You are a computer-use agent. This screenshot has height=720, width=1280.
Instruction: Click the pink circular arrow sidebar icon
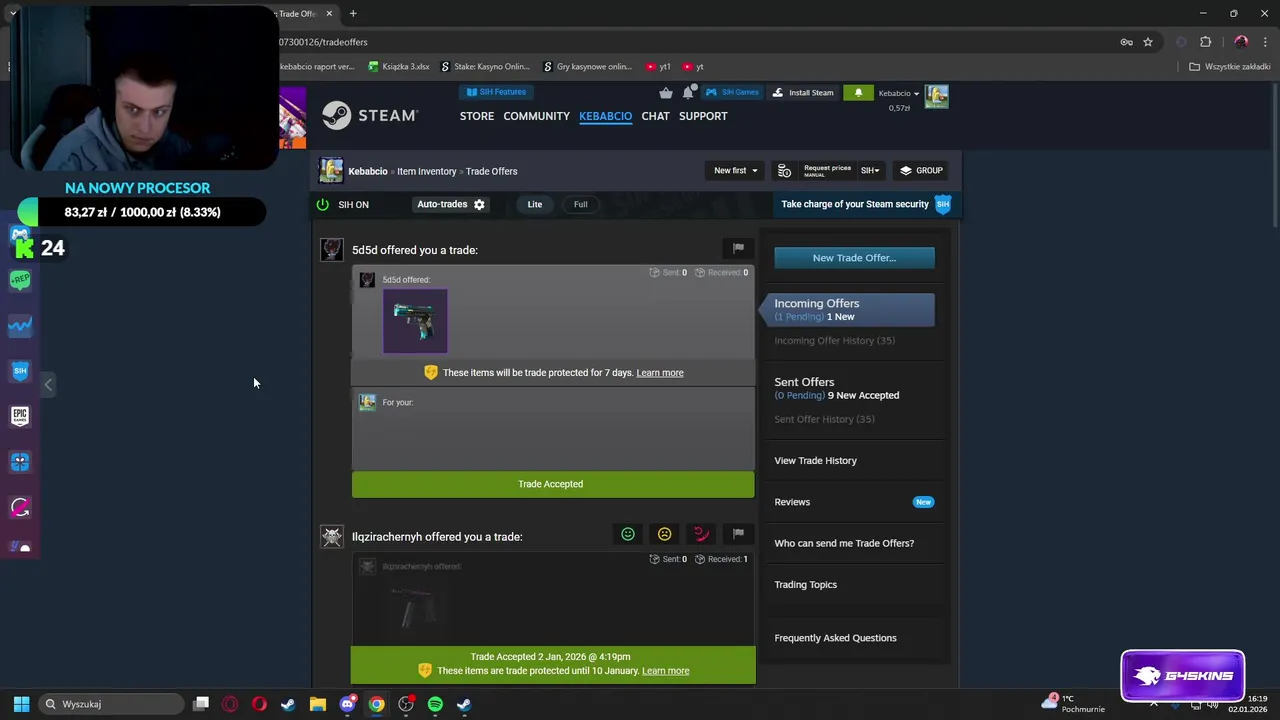point(20,507)
